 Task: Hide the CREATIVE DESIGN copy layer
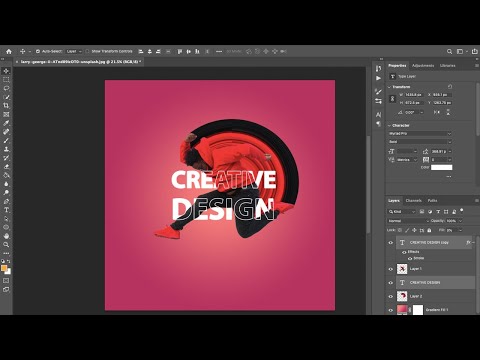pyautogui.click(x=391, y=243)
